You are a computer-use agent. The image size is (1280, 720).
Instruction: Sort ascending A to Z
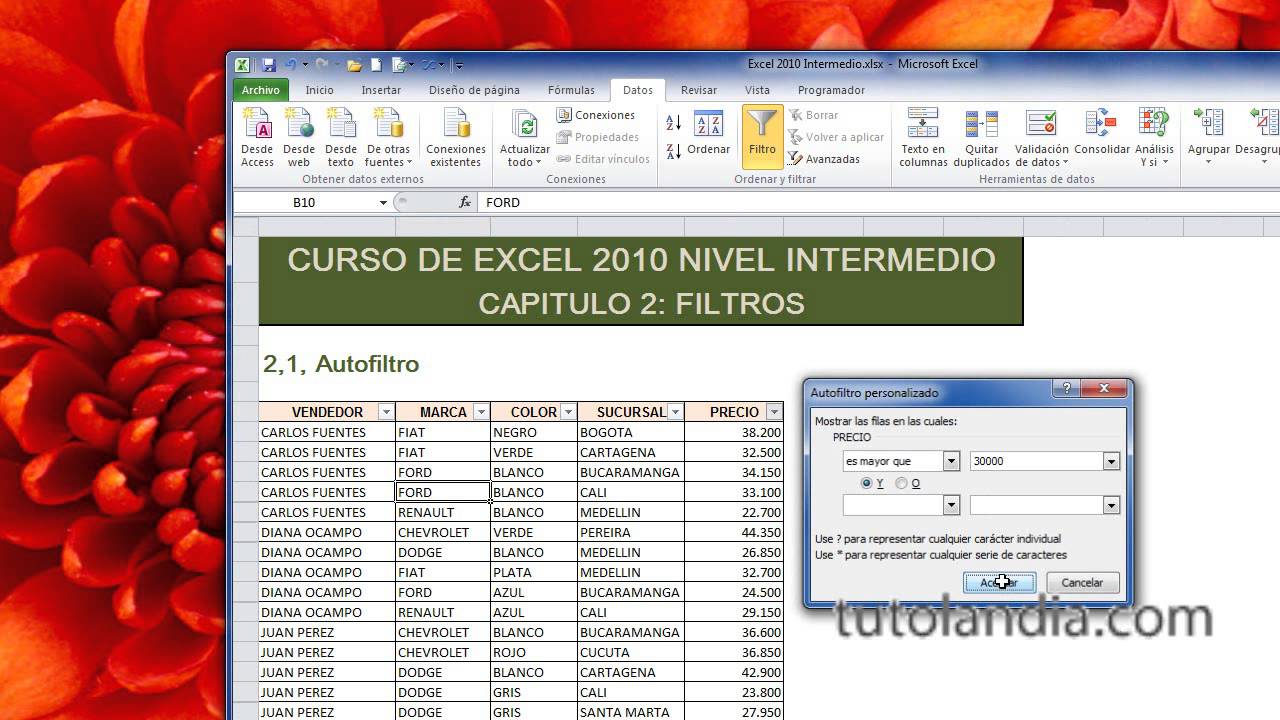tap(673, 123)
